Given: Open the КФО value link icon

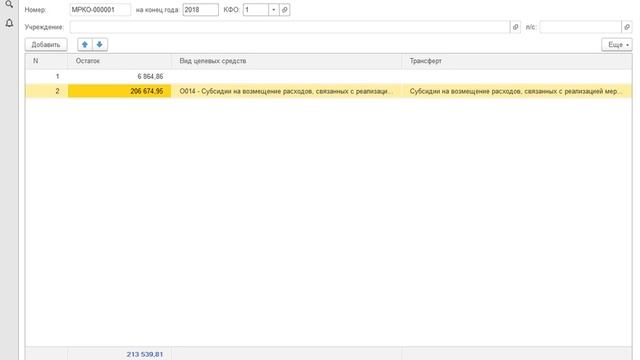Looking at the screenshot, I should (x=285, y=10).
